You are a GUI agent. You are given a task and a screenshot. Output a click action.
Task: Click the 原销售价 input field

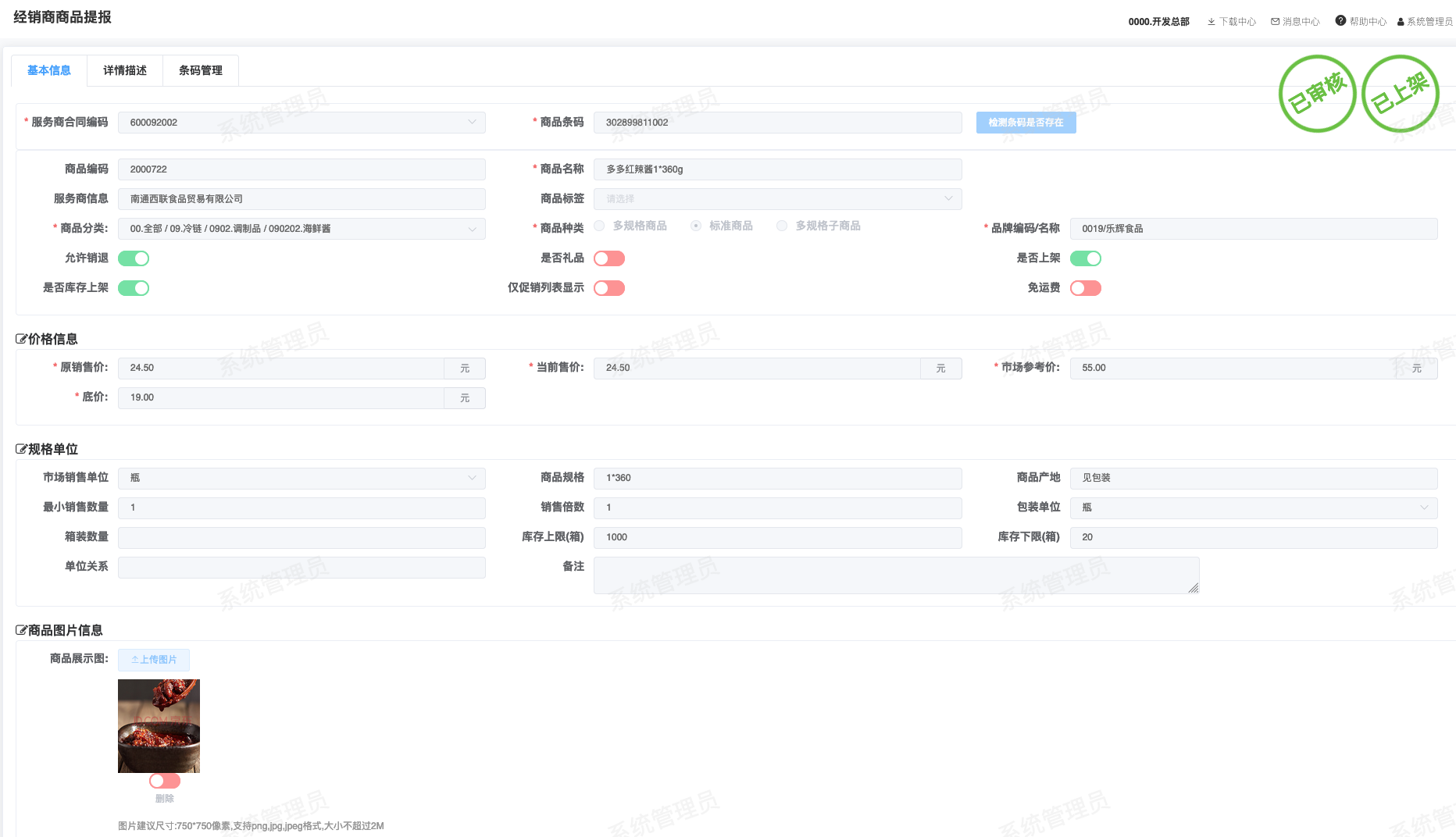[281, 368]
